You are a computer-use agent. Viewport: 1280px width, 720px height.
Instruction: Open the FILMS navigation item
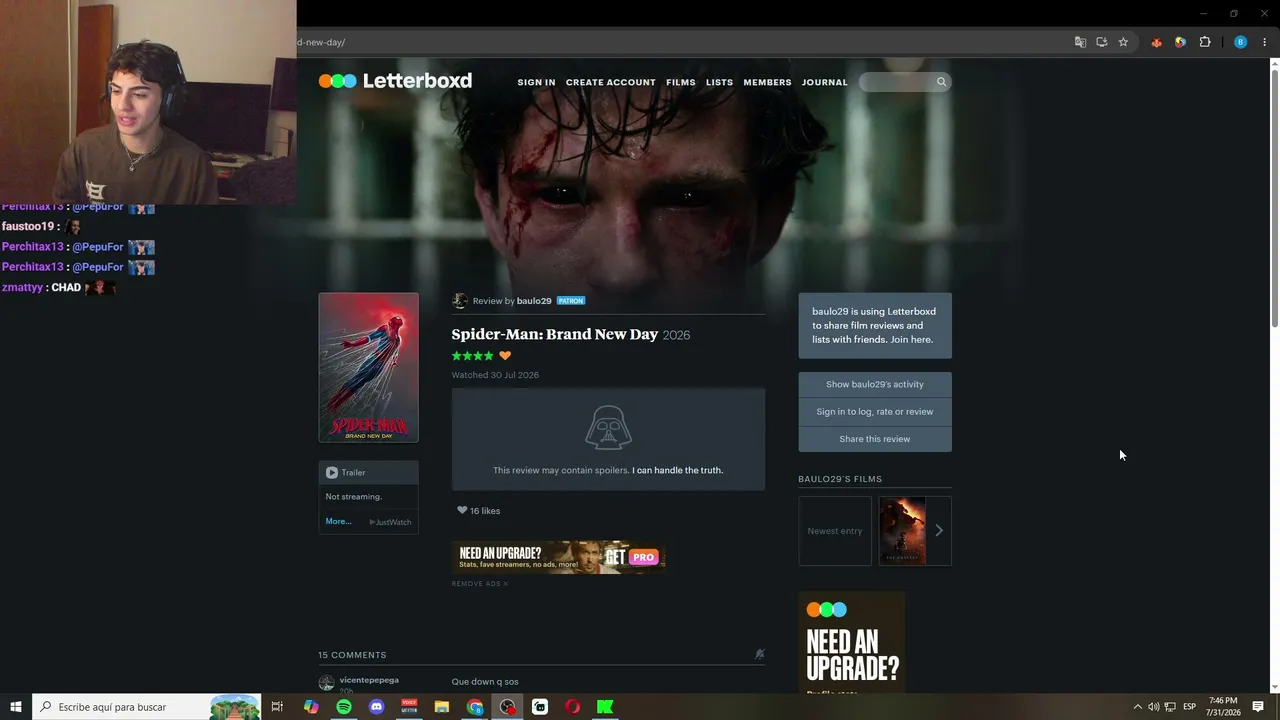681,82
